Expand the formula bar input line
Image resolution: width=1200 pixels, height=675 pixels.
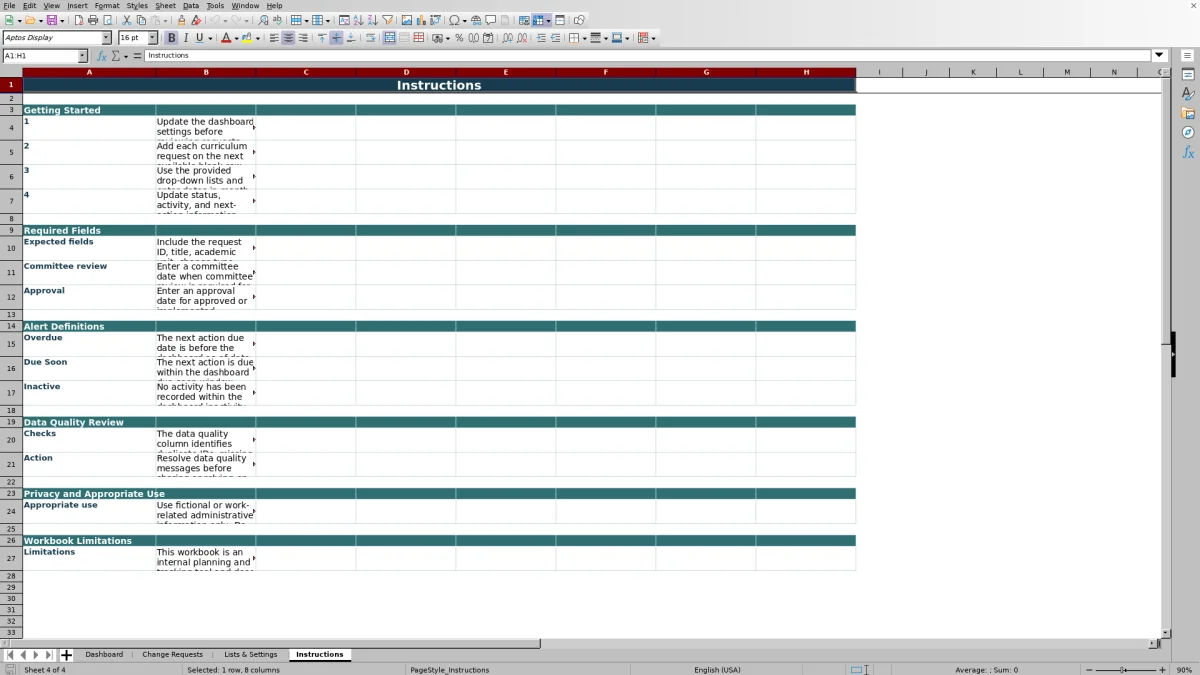coord(1160,56)
